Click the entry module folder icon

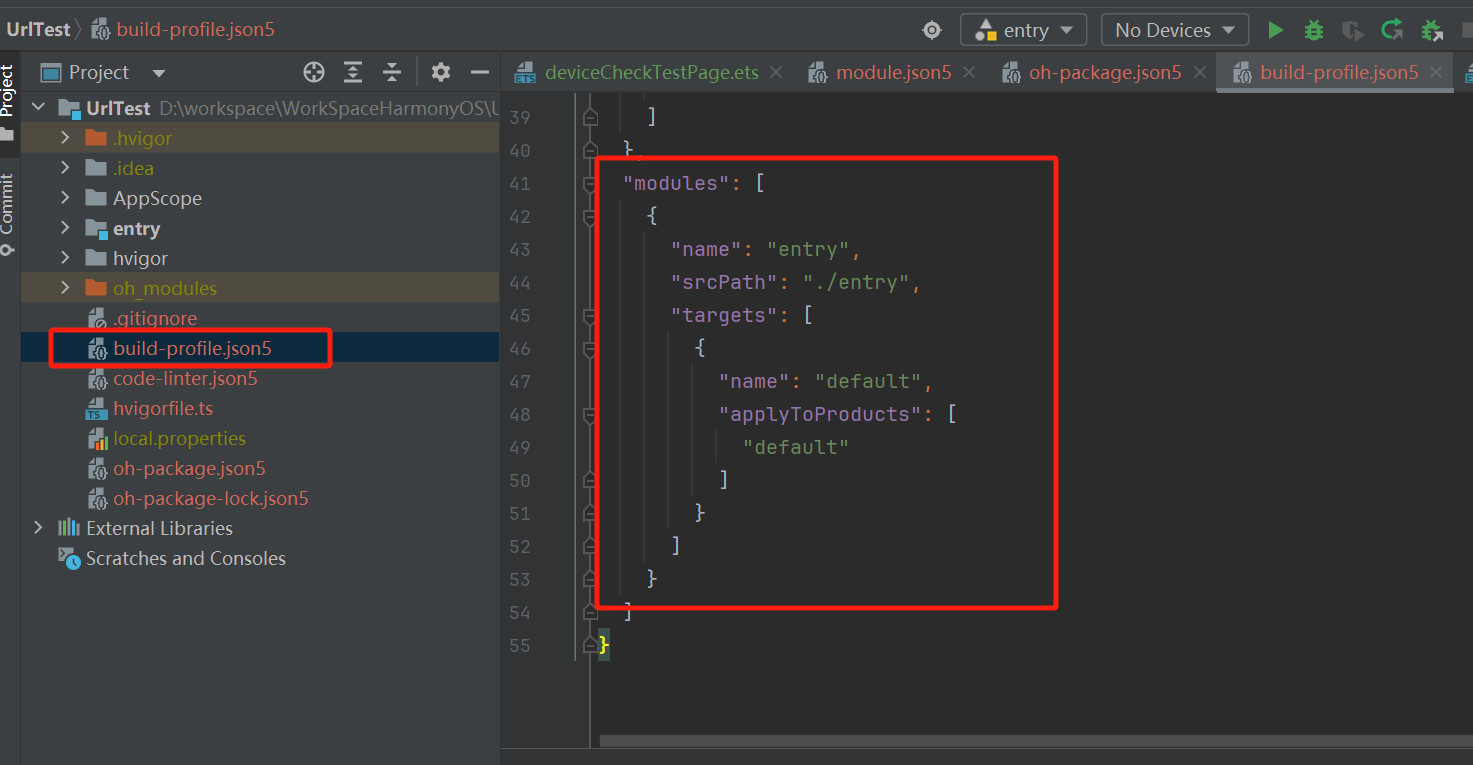point(97,229)
